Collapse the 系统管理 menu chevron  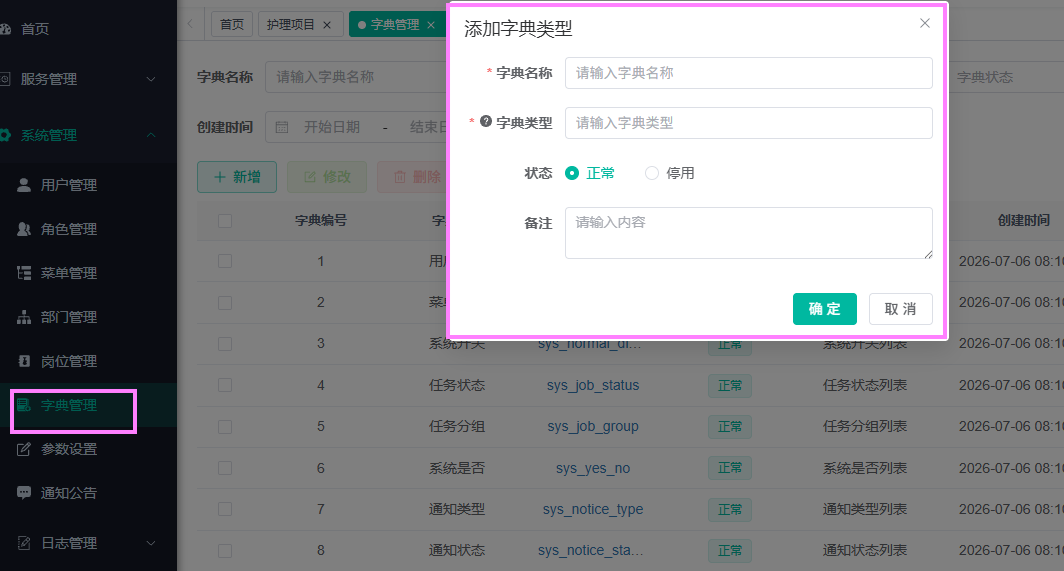click(151, 135)
